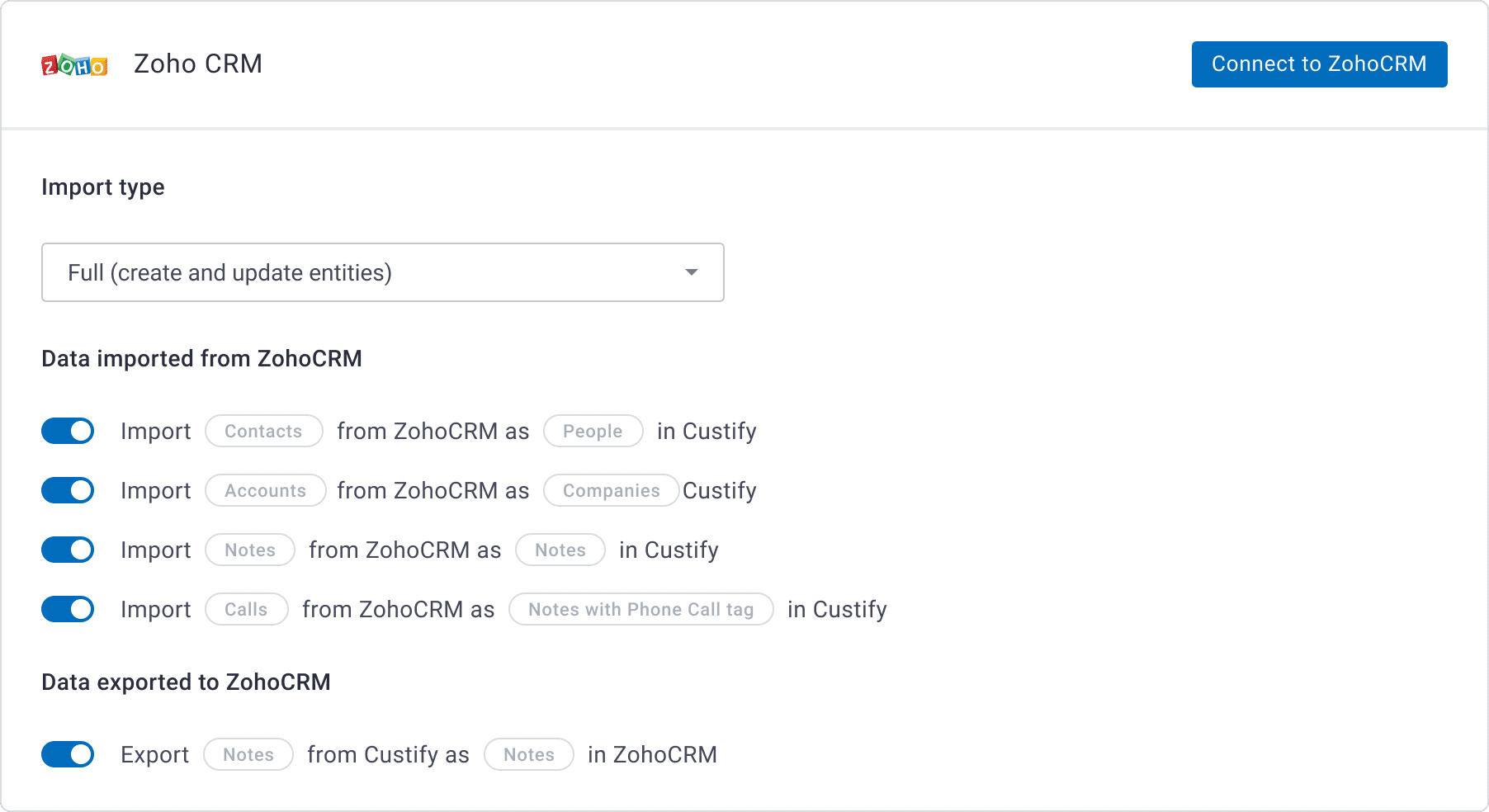Screen dimensions: 1489x812
Task: Open the Import type dropdown
Action: 382,272
